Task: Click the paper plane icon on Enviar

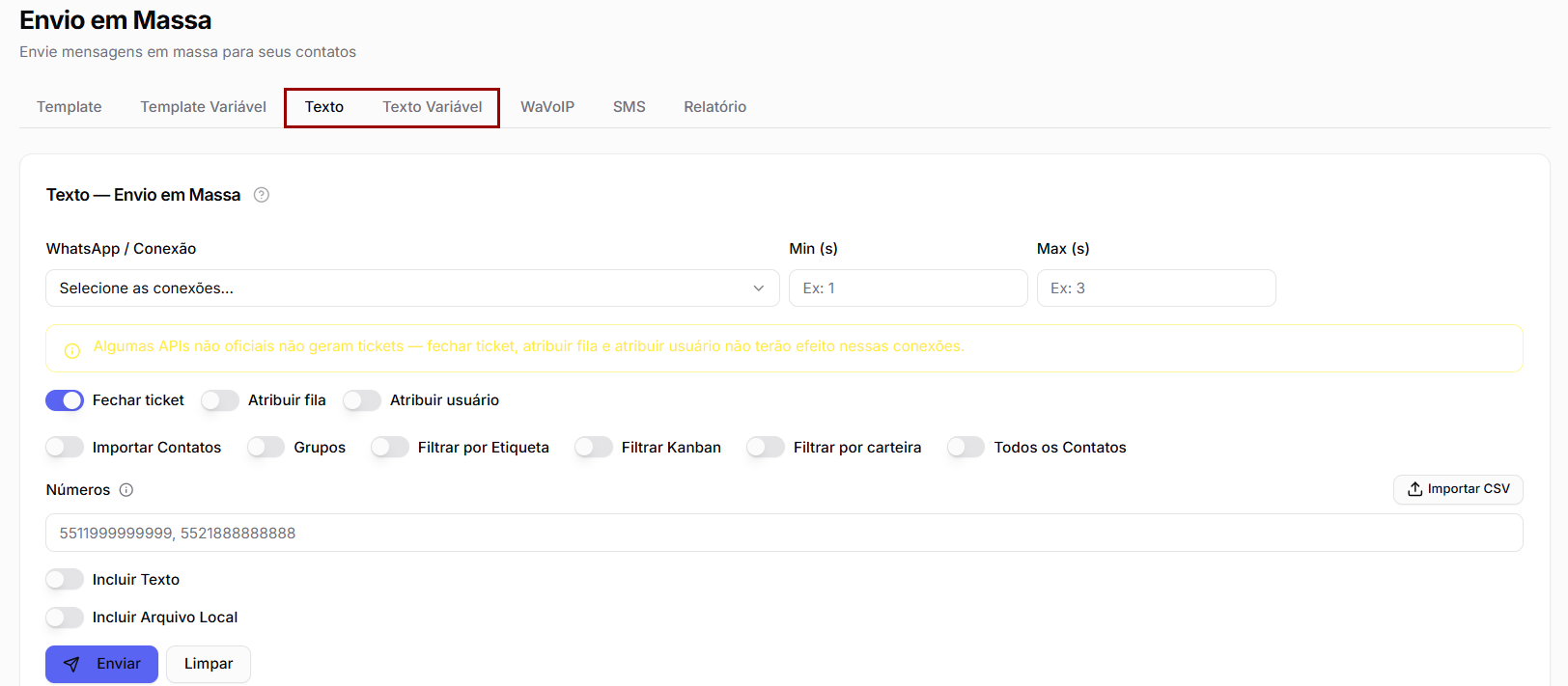Action: (71, 664)
